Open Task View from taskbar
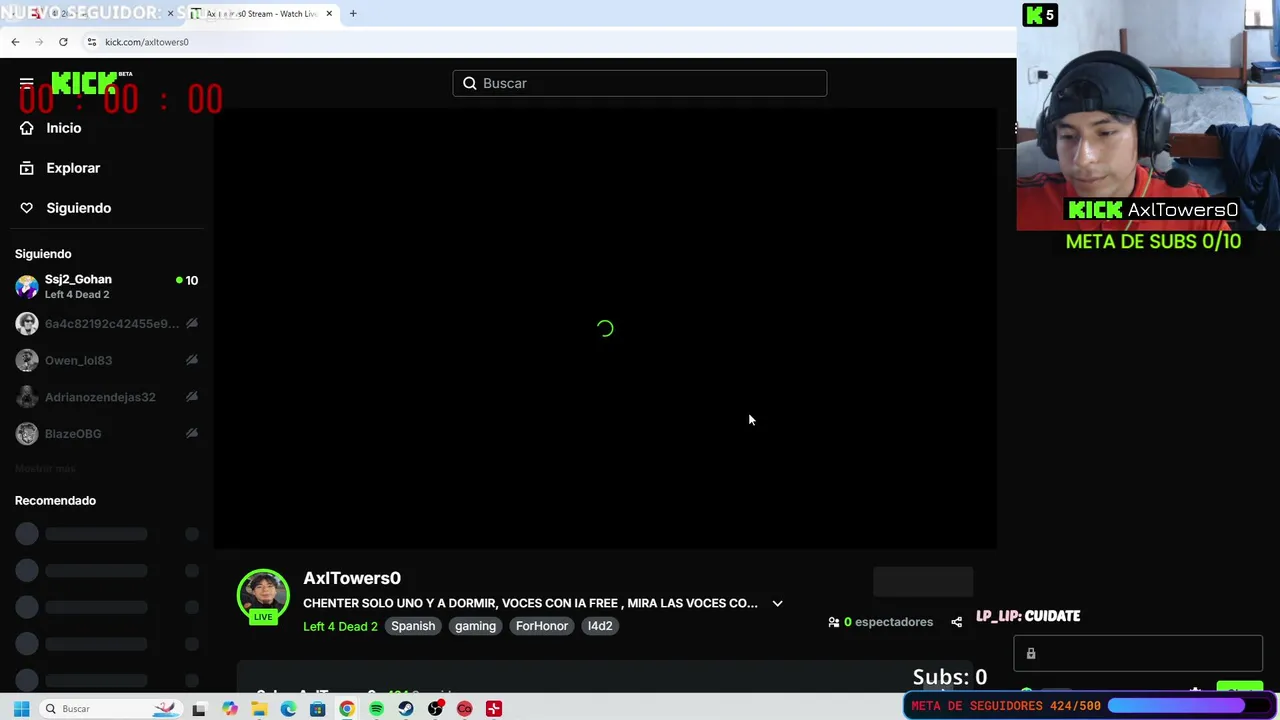Image resolution: width=1280 pixels, height=720 pixels. (x=199, y=709)
